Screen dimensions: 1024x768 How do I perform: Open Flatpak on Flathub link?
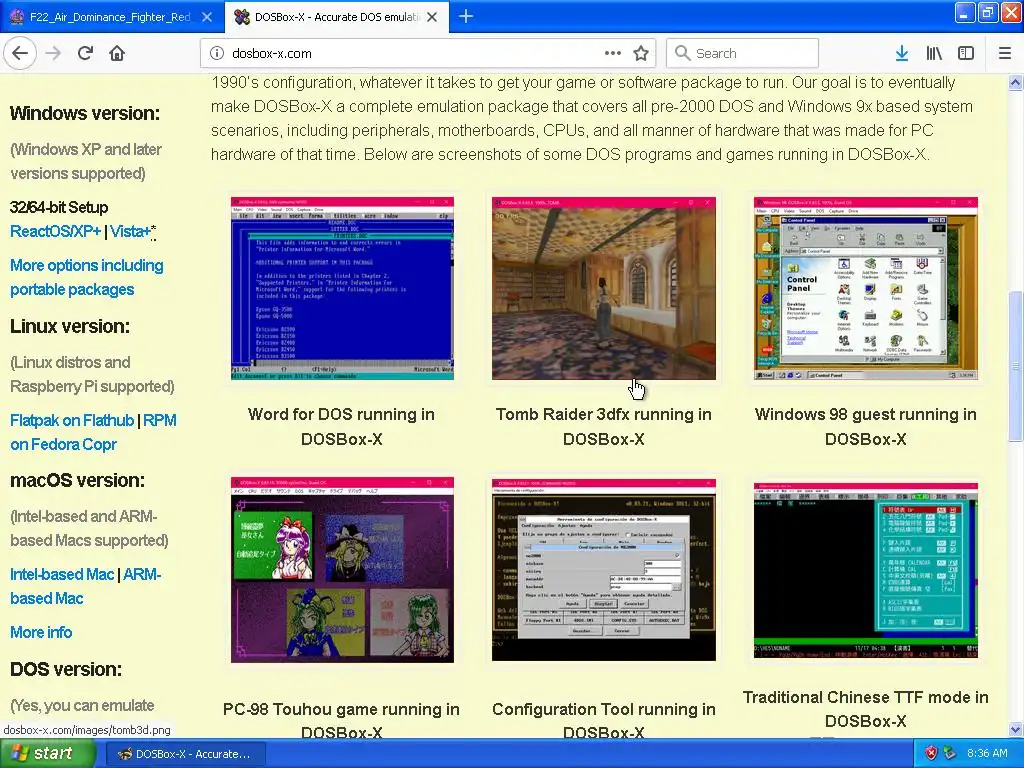click(x=72, y=421)
